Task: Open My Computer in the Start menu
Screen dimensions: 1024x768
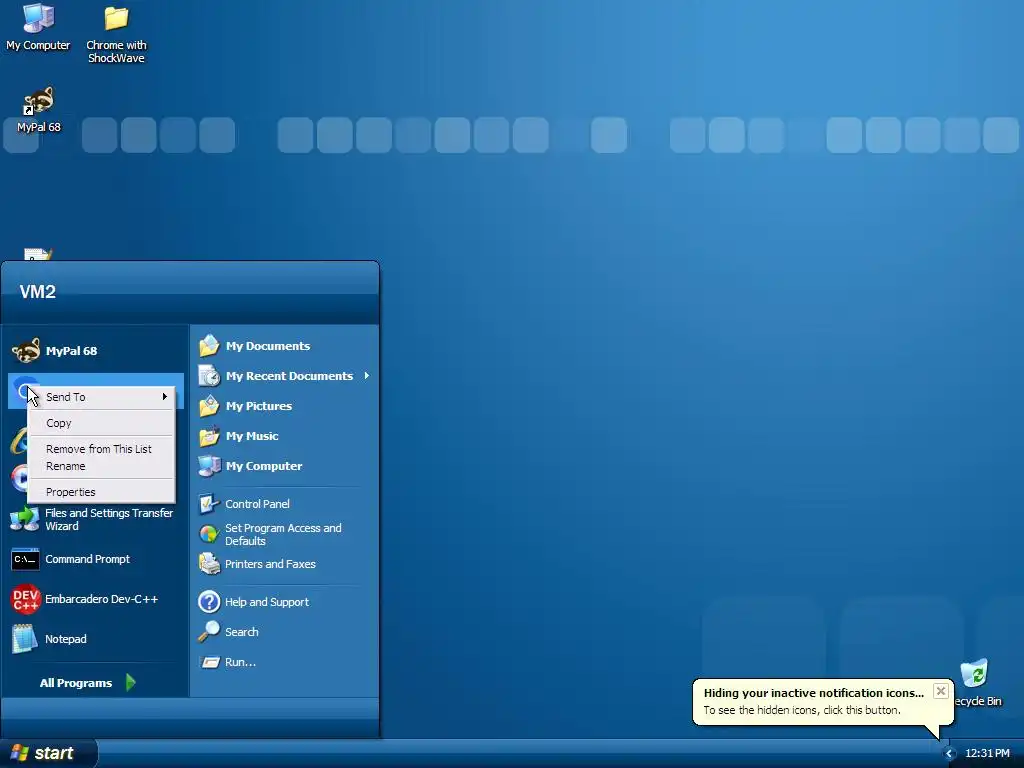Action: 209,466
